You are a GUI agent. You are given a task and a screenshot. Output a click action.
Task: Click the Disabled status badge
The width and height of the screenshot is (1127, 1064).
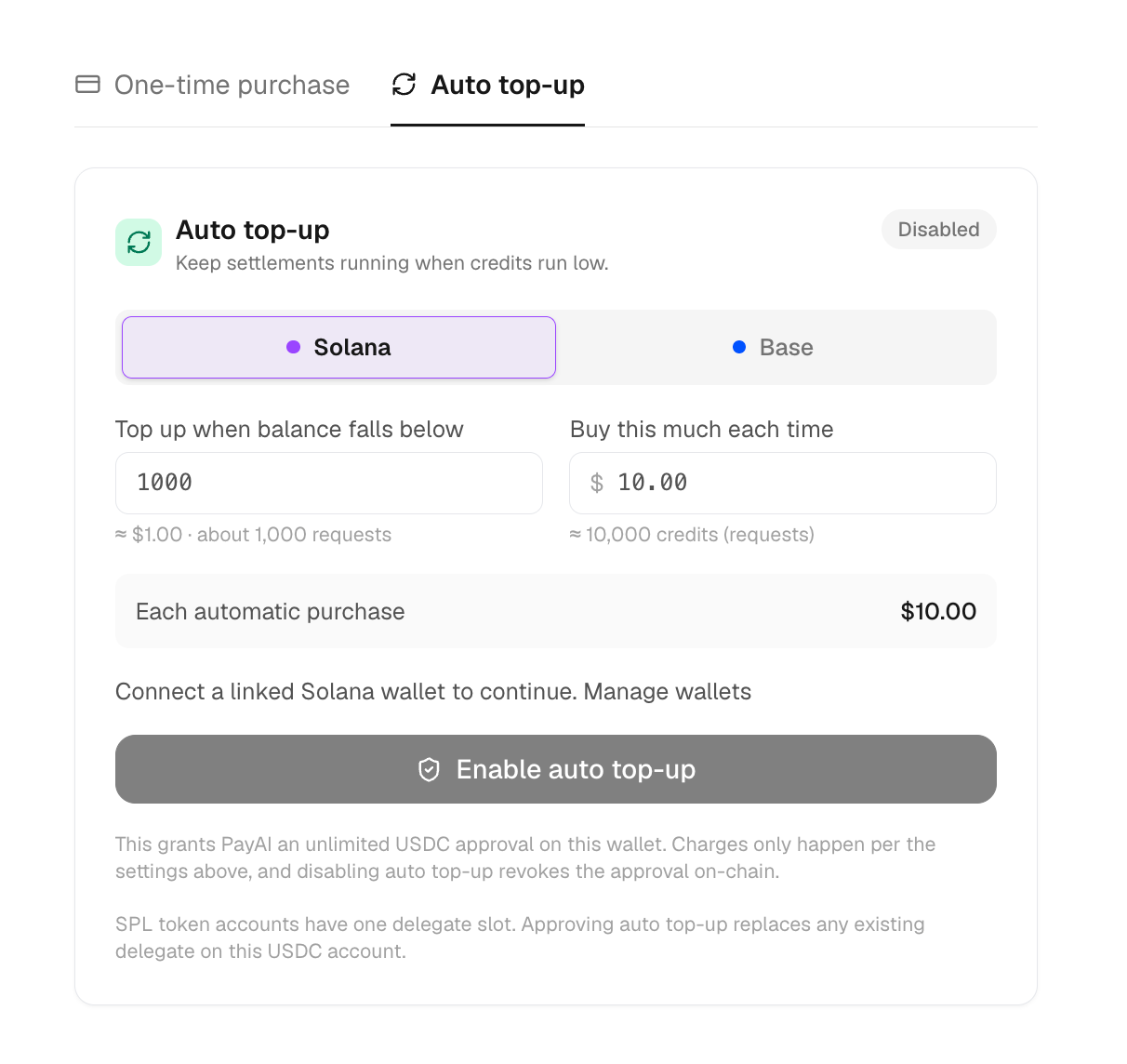938,230
